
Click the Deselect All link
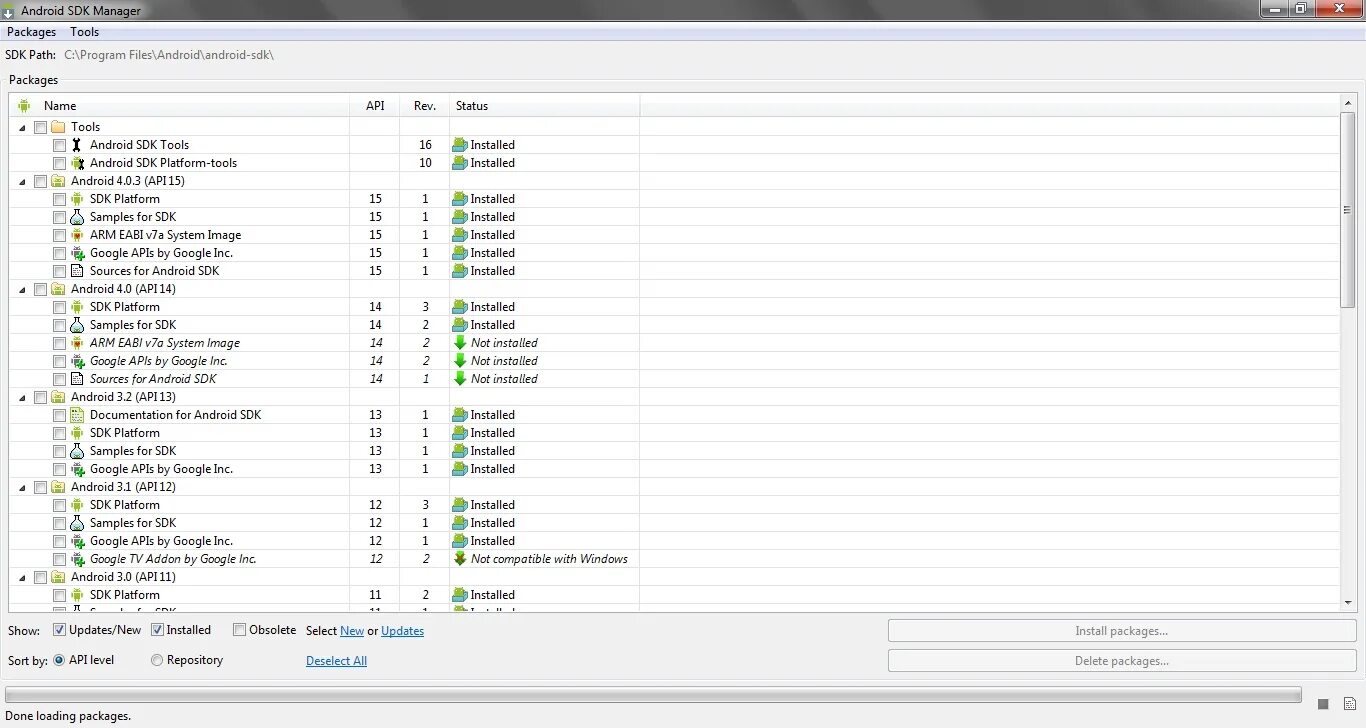(336, 661)
